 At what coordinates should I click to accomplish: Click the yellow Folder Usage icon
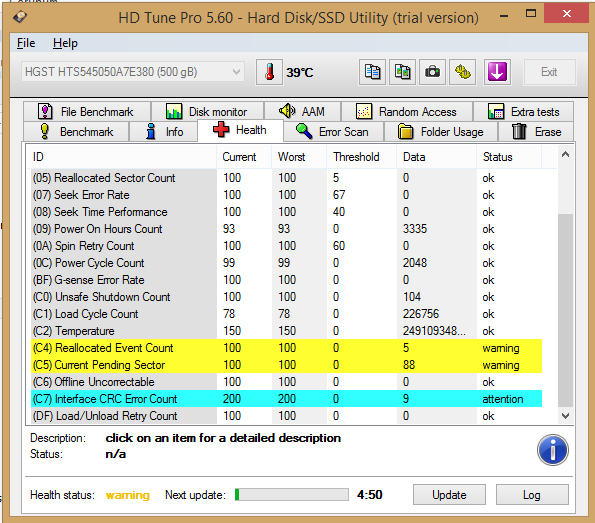tap(405, 132)
